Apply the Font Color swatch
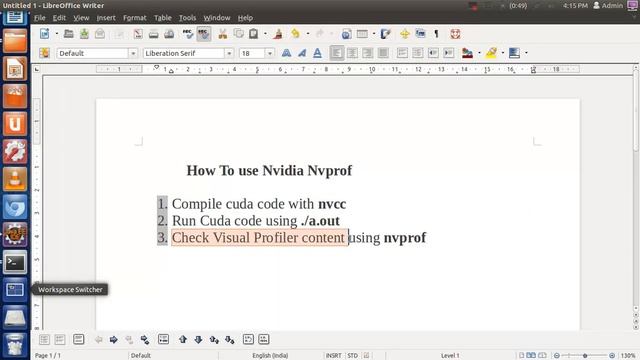 click(467, 53)
